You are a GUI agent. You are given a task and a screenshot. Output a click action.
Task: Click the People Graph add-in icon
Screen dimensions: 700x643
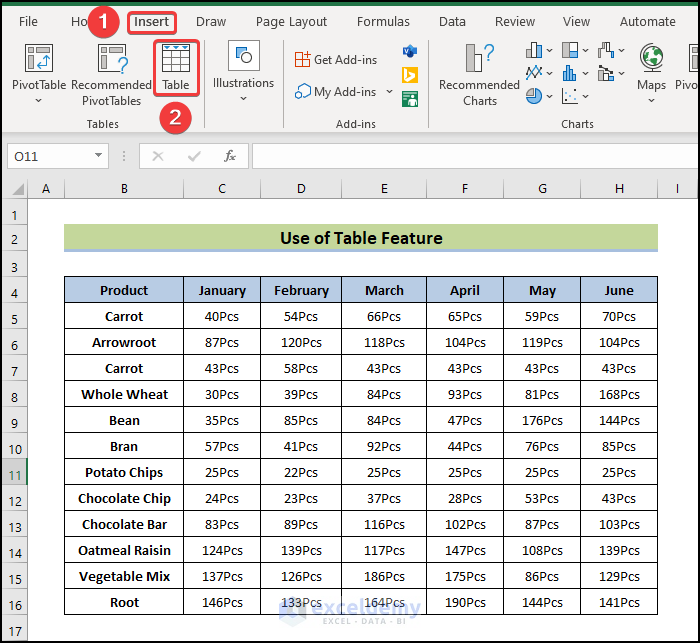(410, 99)
